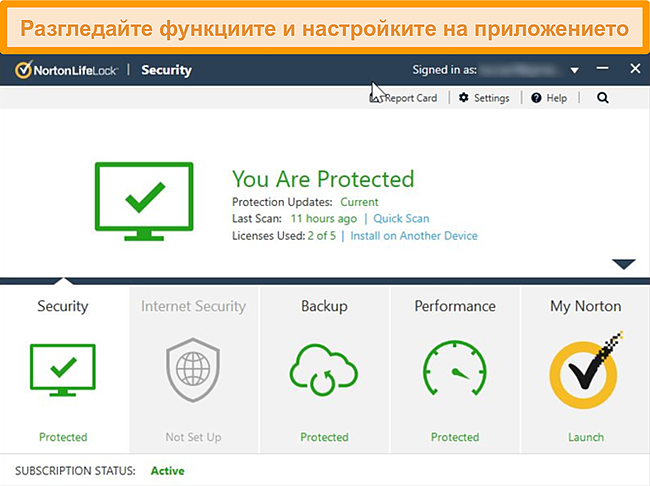Click the large protected monitor checkmark icon
The height and width of the screenshot is (486, 650).
[x=144, y=201]
